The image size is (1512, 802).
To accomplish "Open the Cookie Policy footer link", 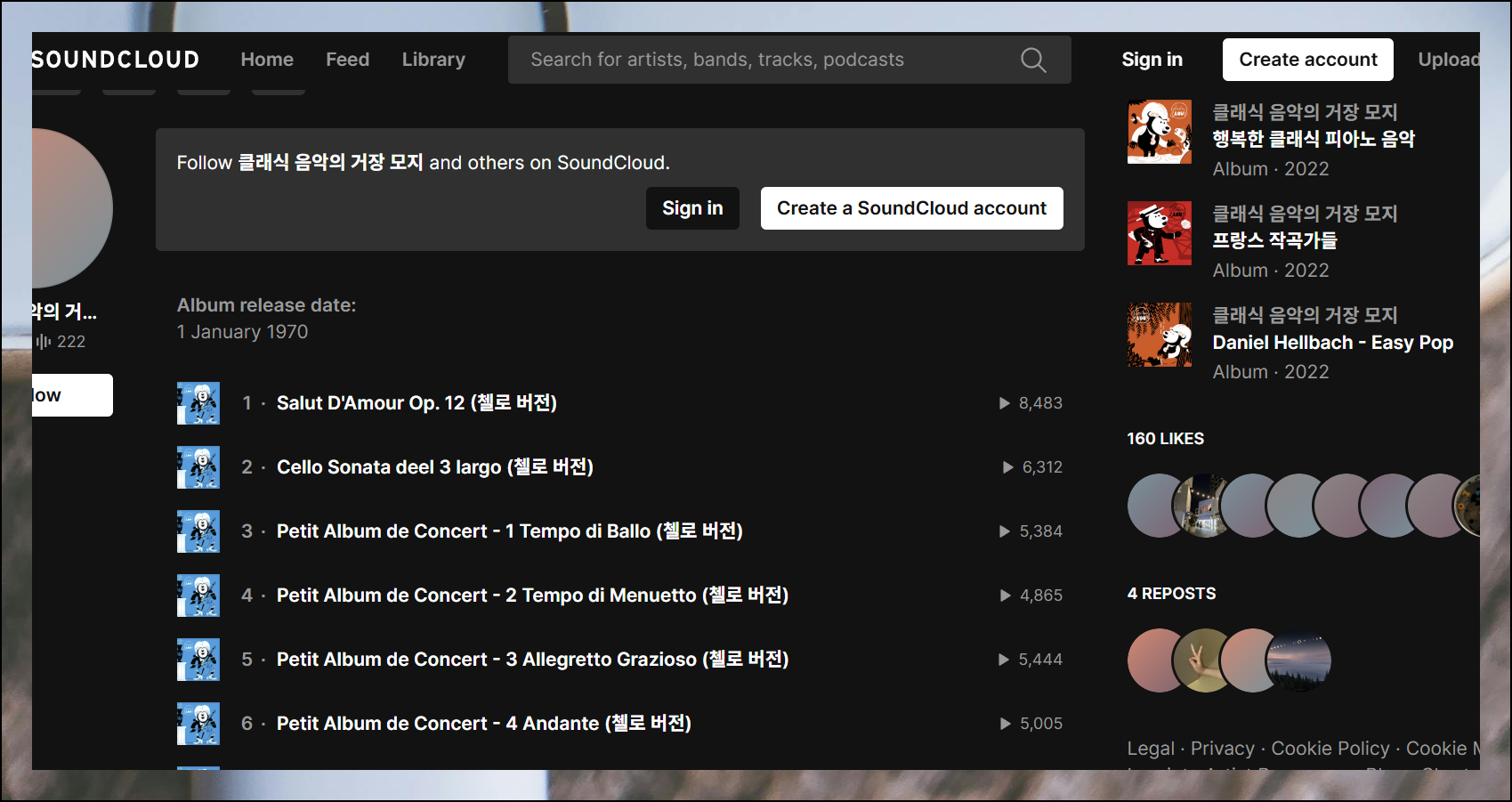I will click(x=1330, y=749).
